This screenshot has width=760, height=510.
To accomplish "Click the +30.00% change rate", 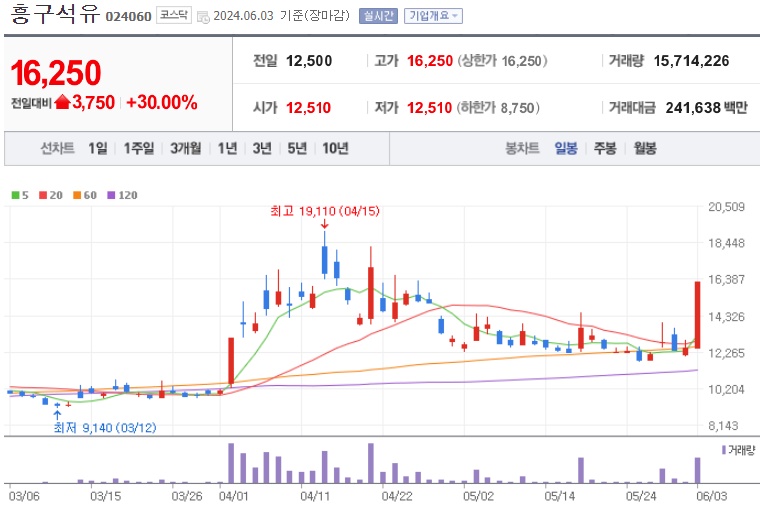I will (161, 102).
